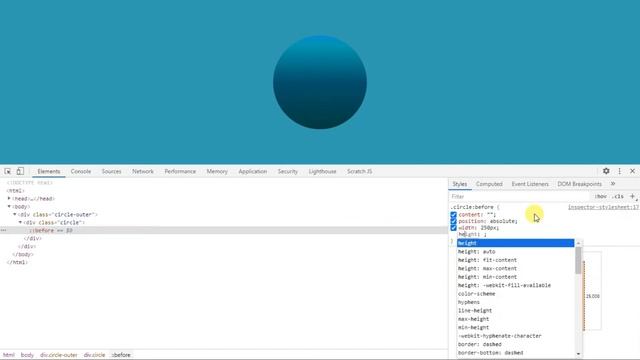Choose the height: fit-content suggestion
640x360 pixels.
tap(516, 260)
